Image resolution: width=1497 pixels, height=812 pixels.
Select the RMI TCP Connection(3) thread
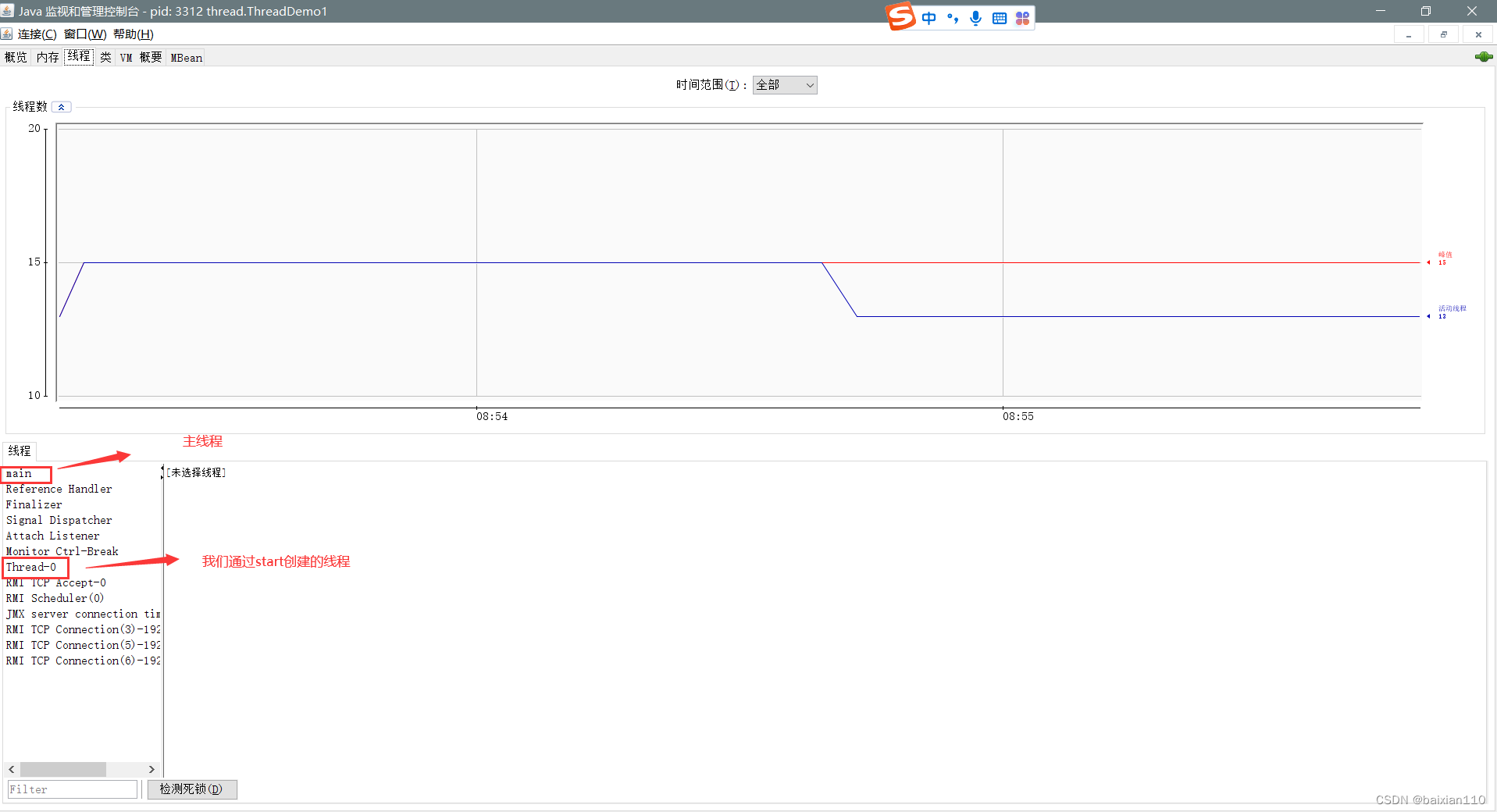pos(82,629)
